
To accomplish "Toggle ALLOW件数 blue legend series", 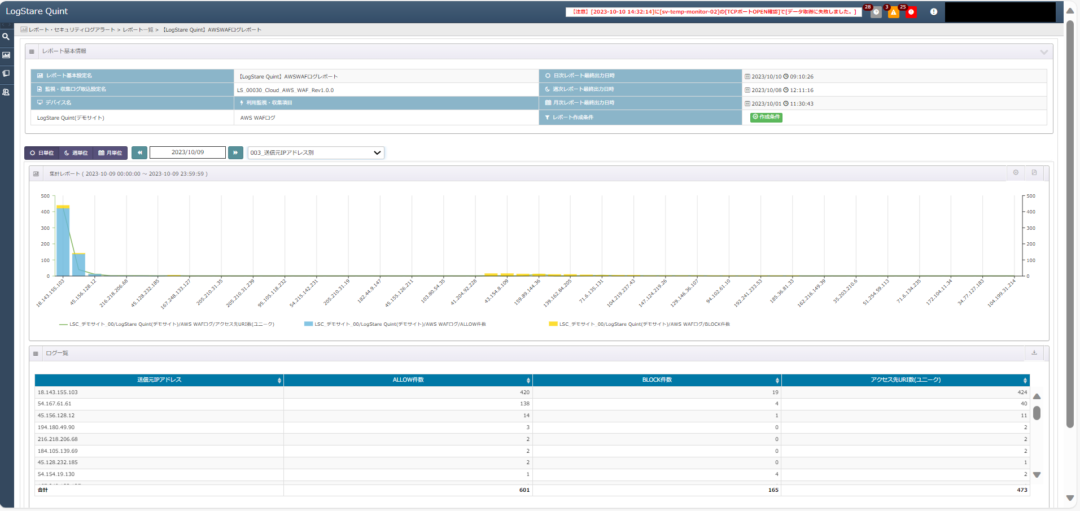I will coord(395,323).
